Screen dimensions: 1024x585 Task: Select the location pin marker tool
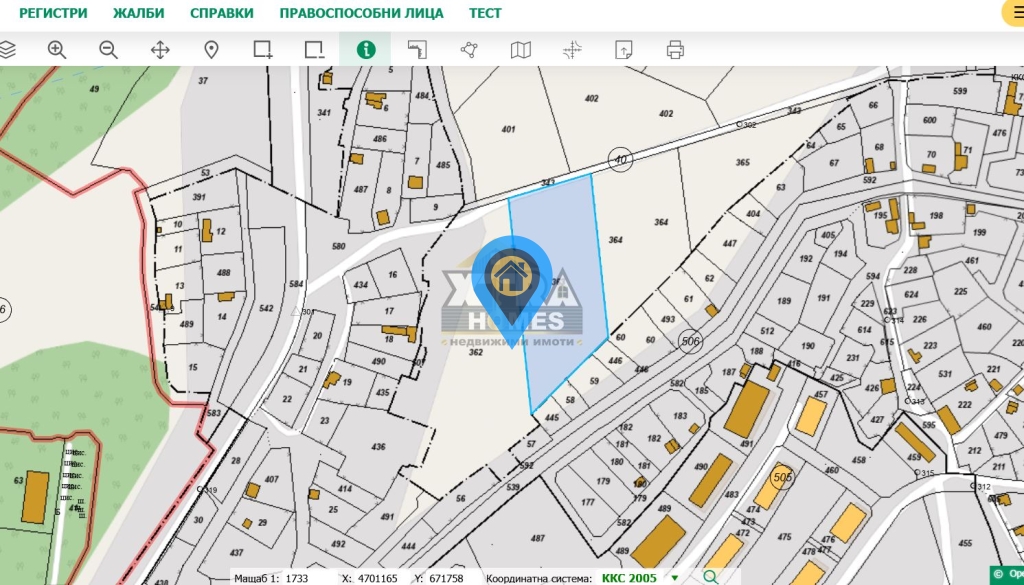click(x=211, y=50)
